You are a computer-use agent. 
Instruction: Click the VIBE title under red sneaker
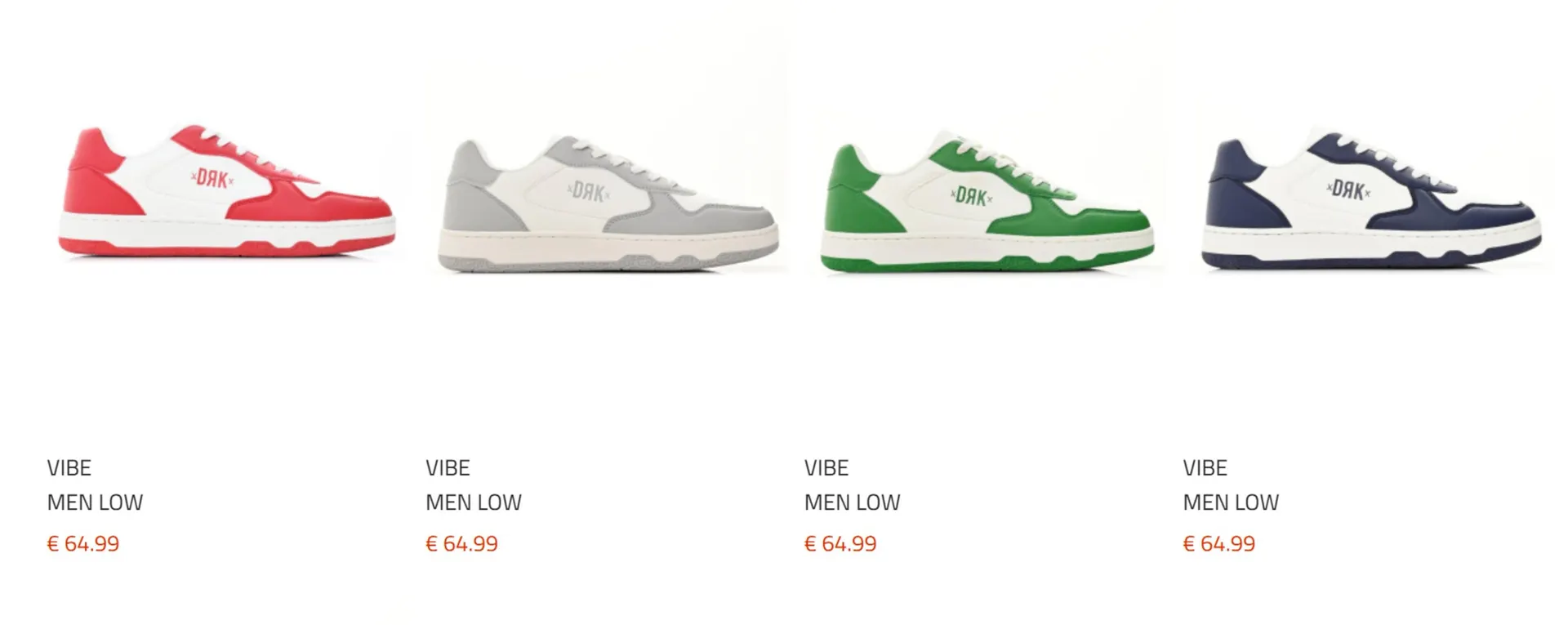point(69,468)
